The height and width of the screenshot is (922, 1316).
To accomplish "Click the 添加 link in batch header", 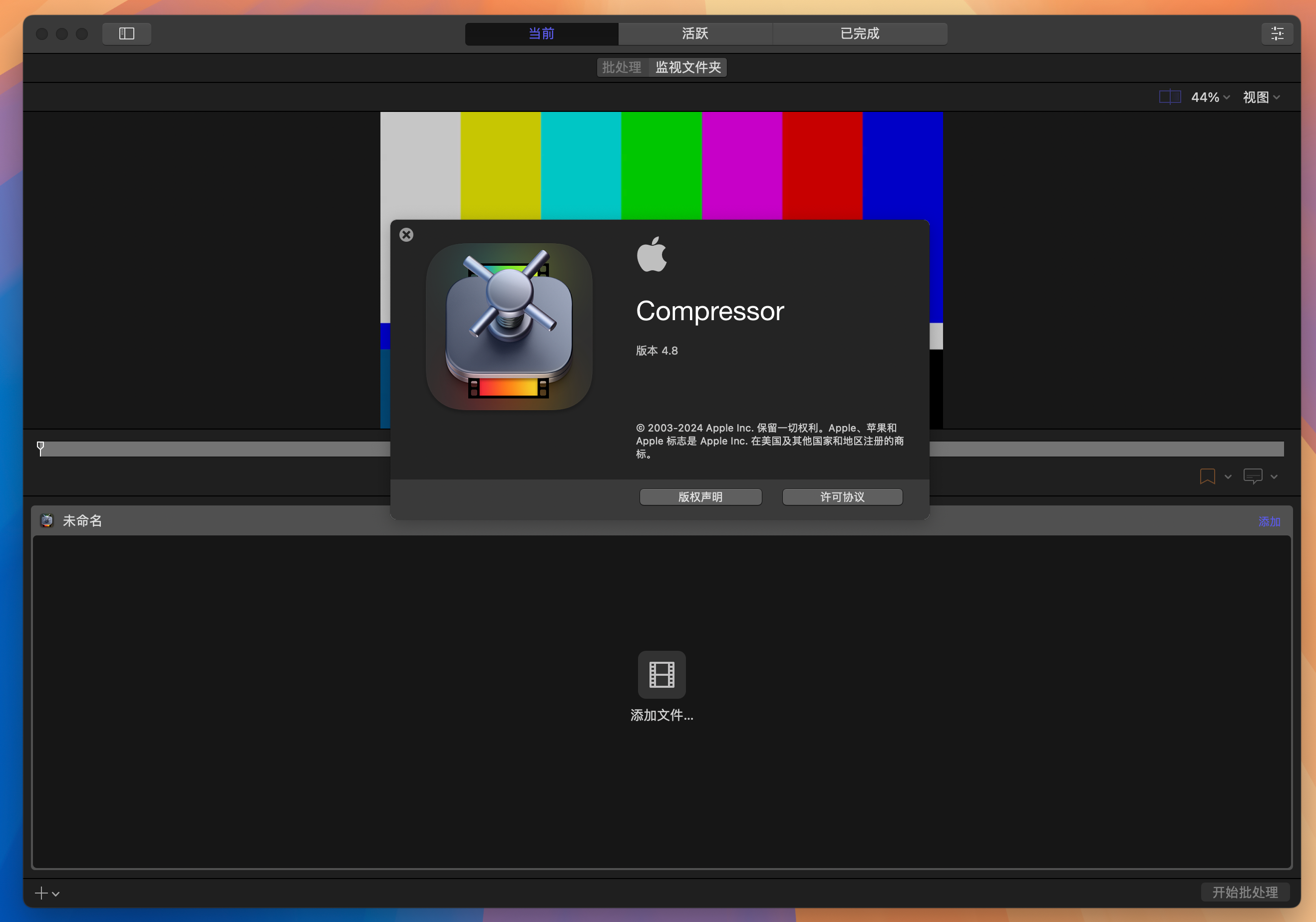I will 1269,521.
